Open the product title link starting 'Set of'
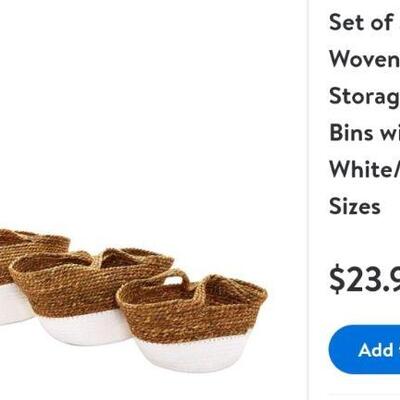 click(364, 114)
